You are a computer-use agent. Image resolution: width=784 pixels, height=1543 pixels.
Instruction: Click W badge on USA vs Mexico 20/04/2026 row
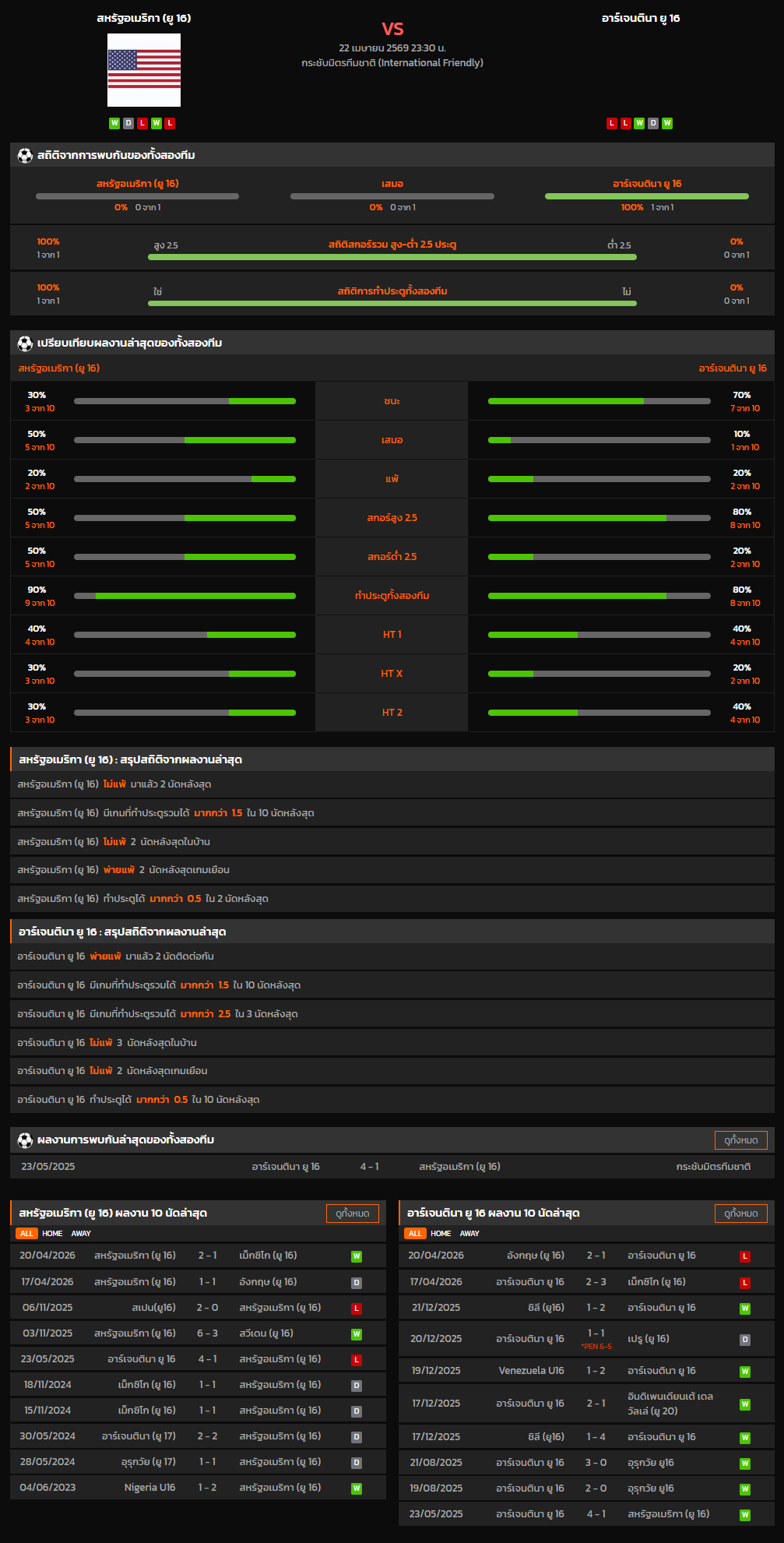click(357, 1256)
